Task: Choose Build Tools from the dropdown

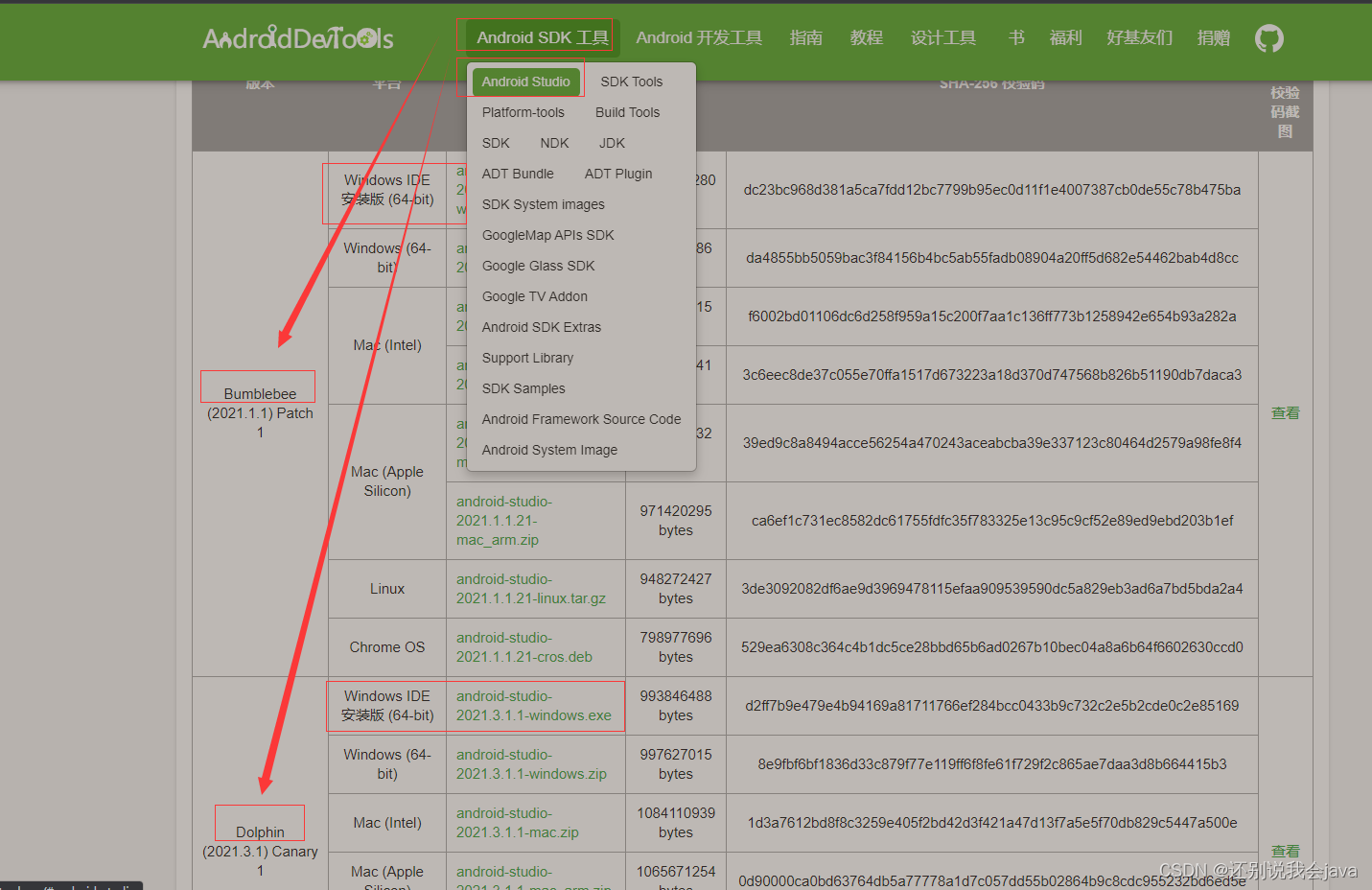Action: click(x=628, y=112)
